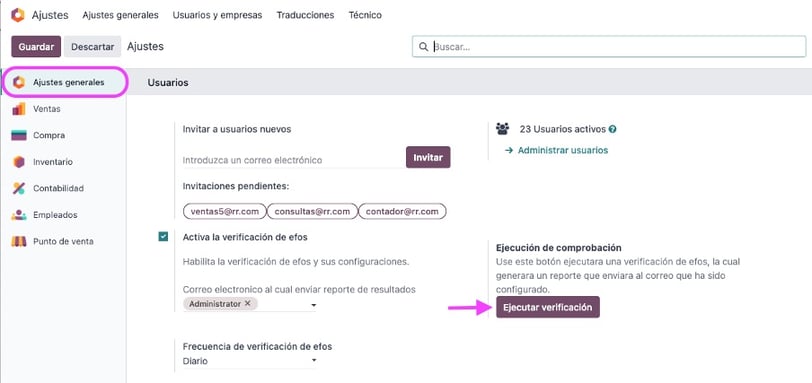Remove the Administrator tag with its X
The image size is (812, 383).
click(248, 303)
